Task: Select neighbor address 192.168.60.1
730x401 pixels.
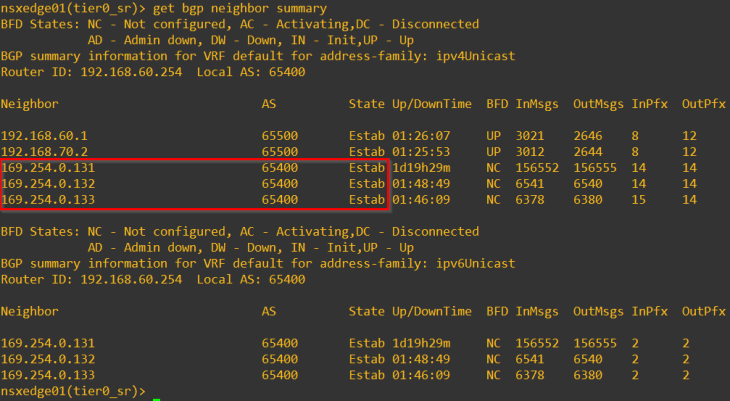Action: click(44, 135)
